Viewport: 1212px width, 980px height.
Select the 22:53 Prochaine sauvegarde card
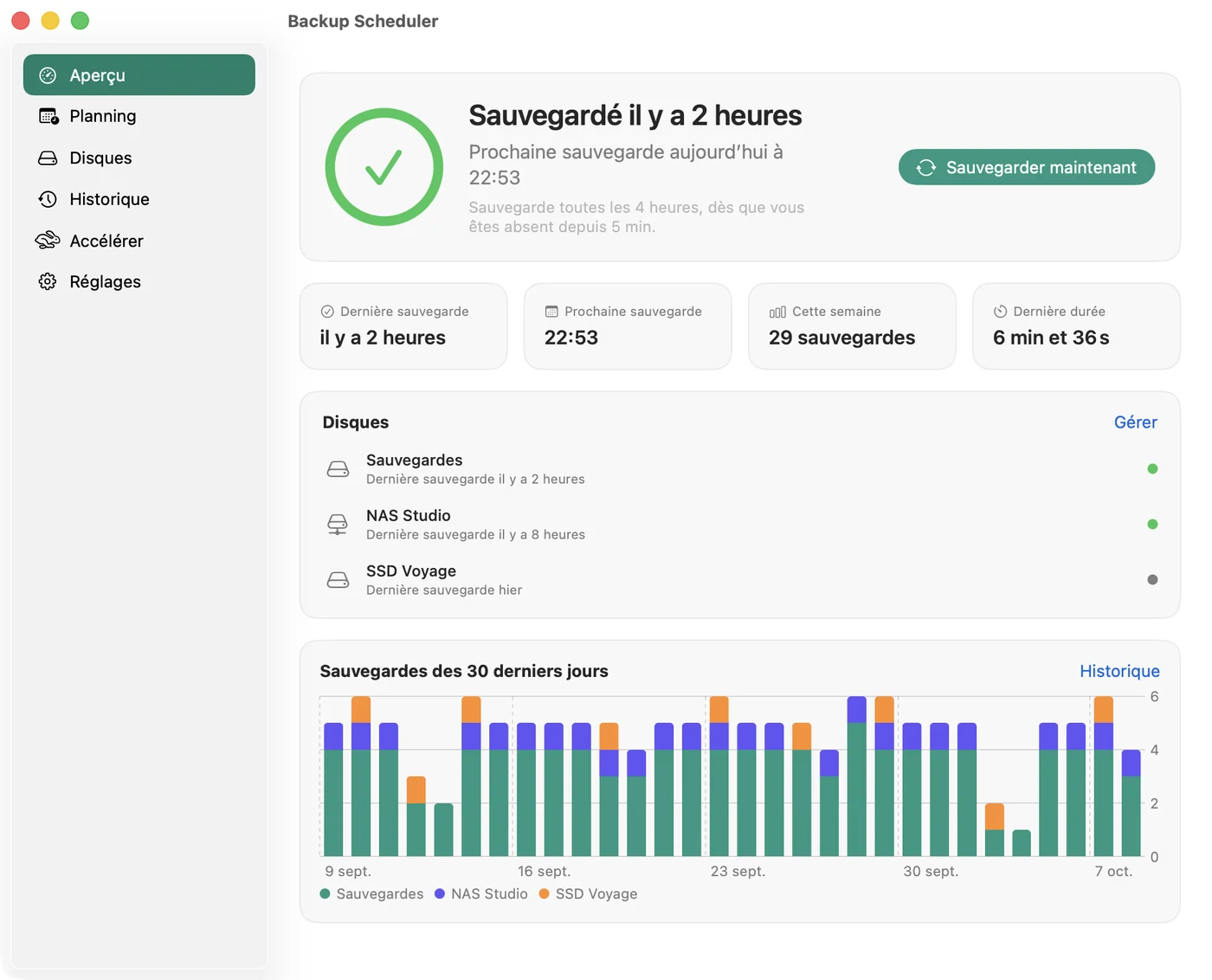628,326
